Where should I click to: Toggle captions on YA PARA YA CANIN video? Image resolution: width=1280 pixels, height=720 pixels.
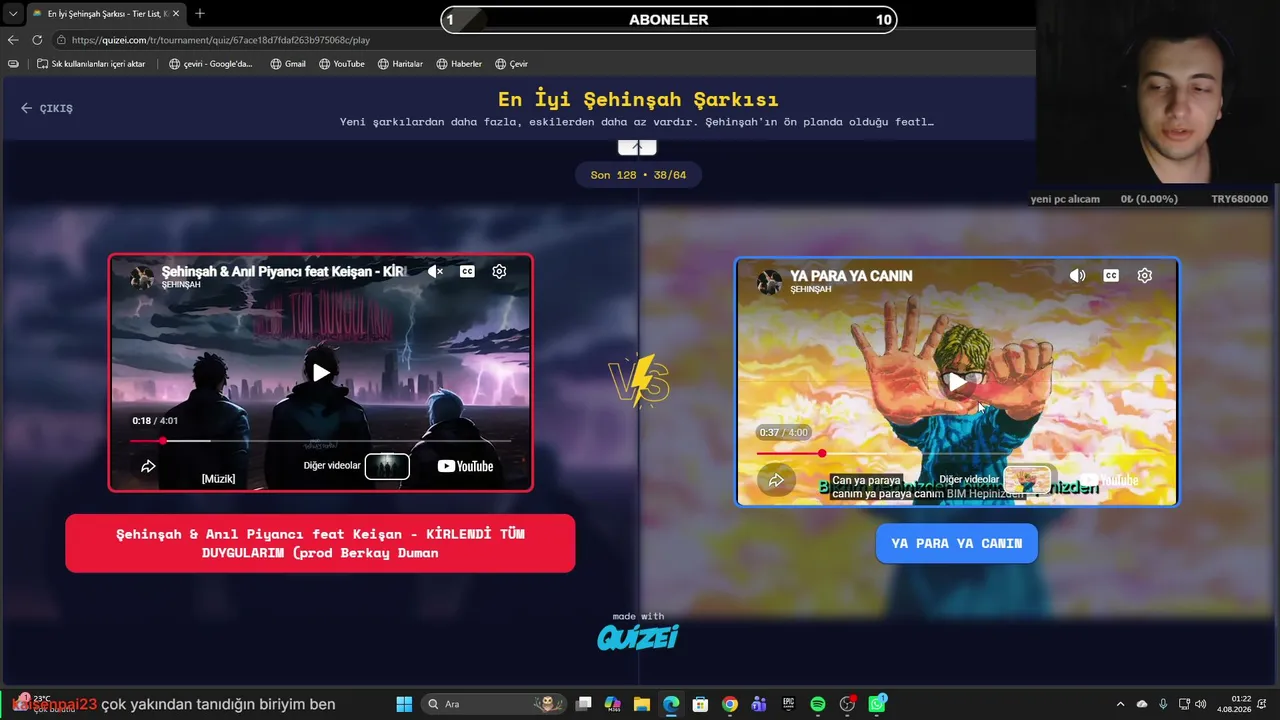coord(1111,276)
